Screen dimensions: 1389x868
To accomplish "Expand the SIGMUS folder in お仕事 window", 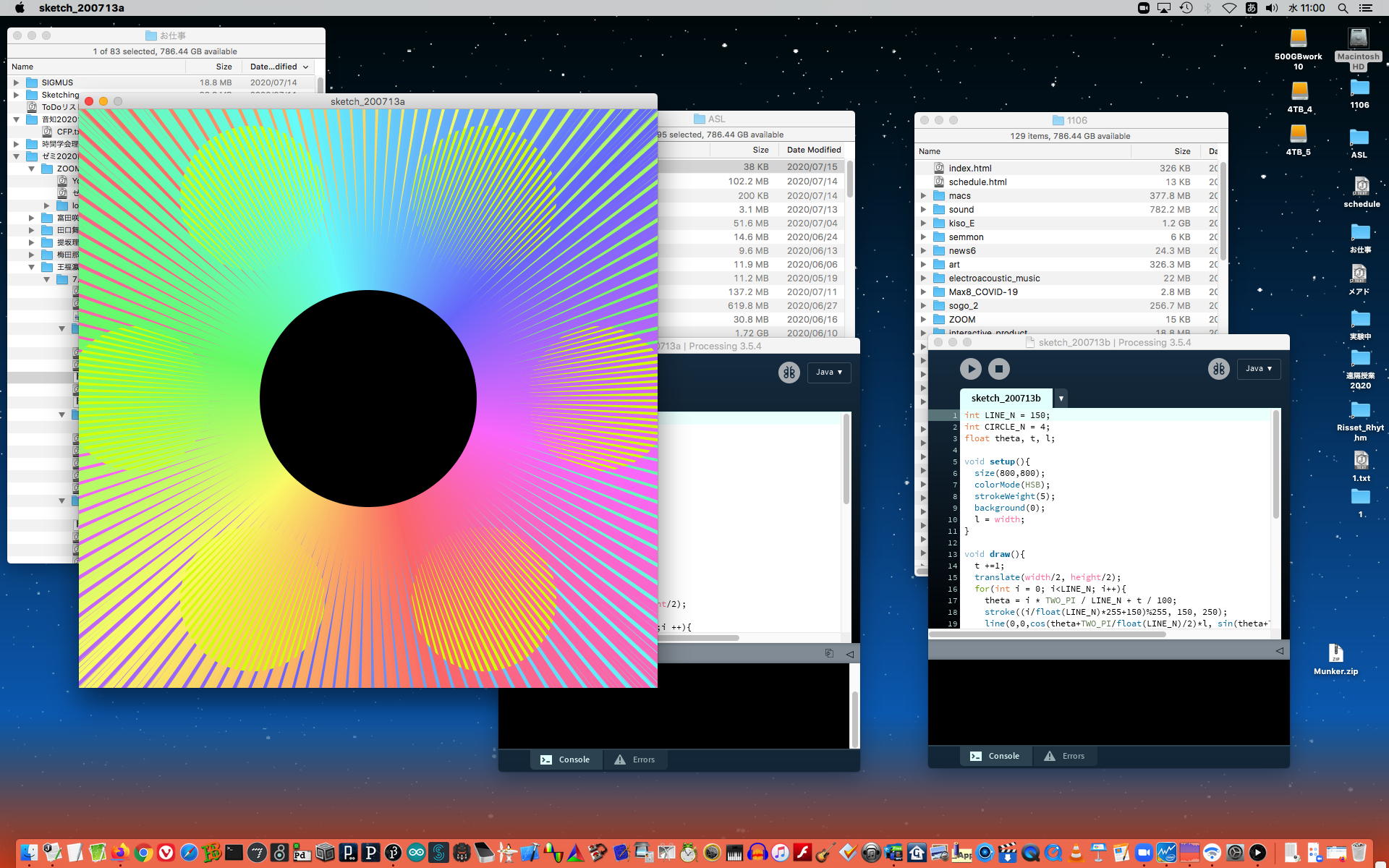I will tap(17, 82).
